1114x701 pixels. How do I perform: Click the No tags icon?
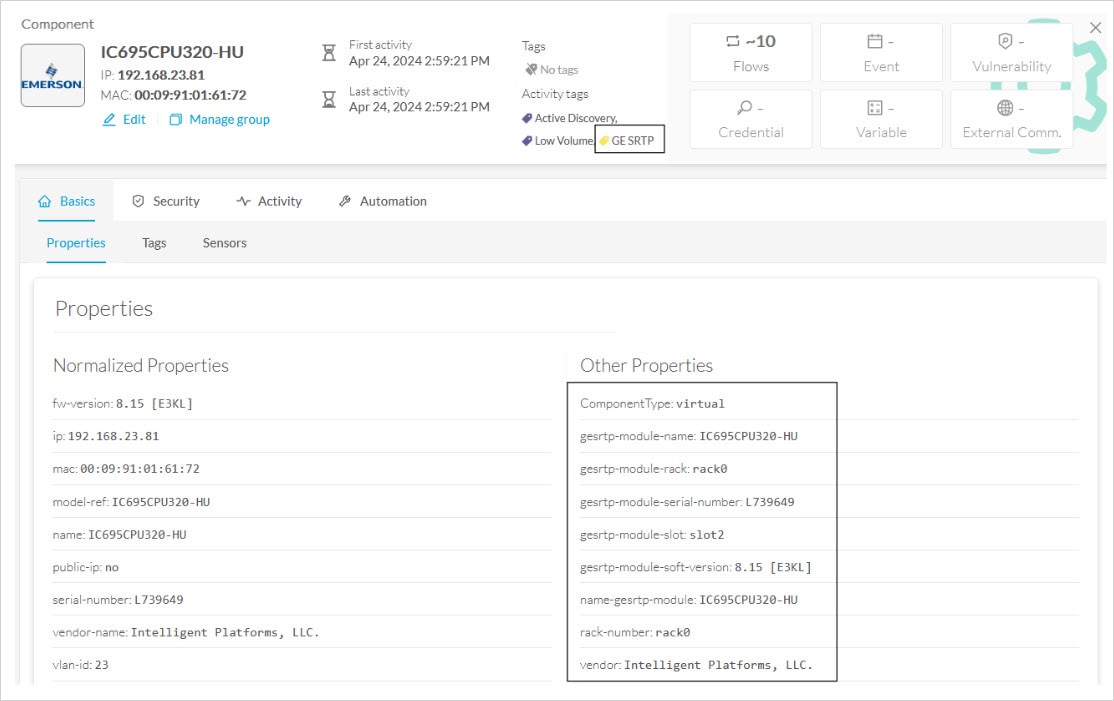point(531,69)
